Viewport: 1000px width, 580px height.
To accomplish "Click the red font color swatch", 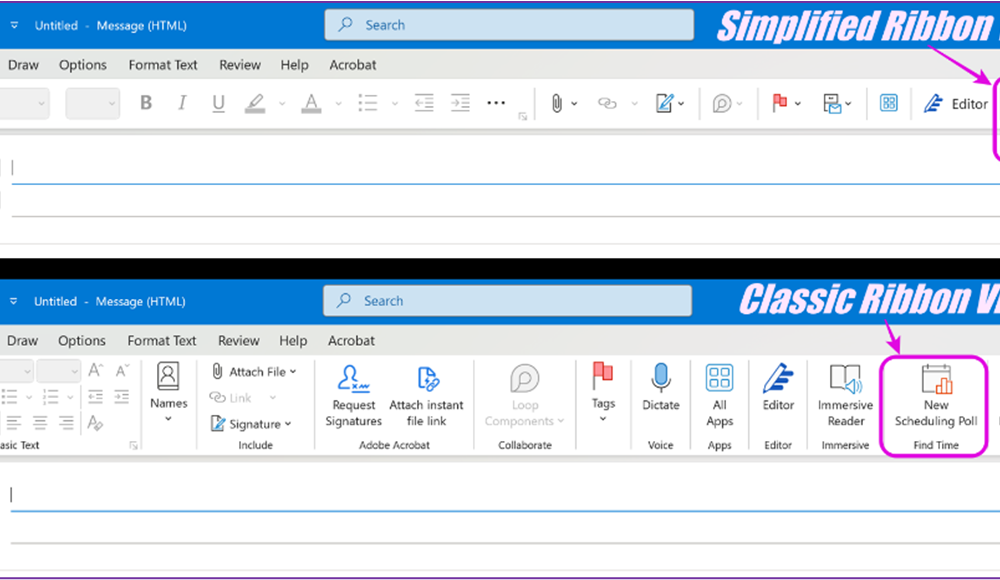I will point(311,103).
